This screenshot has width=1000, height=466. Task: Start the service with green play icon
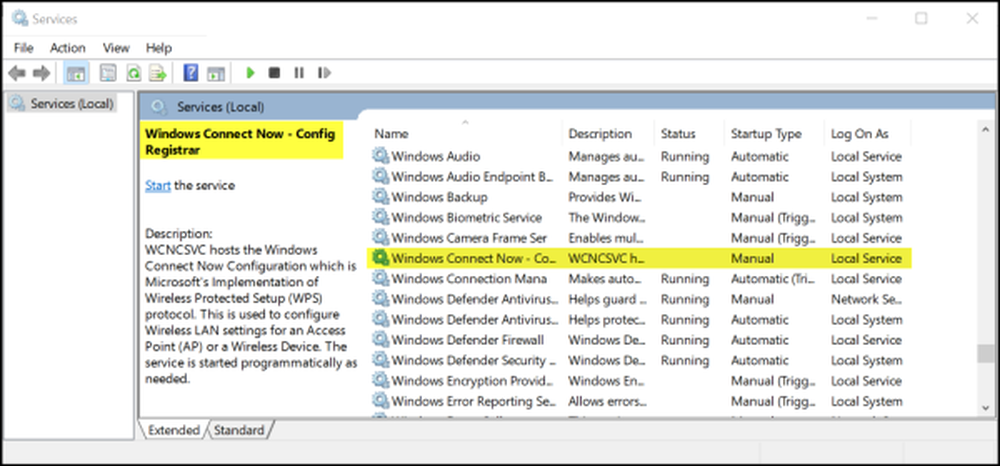coord(250,73)
